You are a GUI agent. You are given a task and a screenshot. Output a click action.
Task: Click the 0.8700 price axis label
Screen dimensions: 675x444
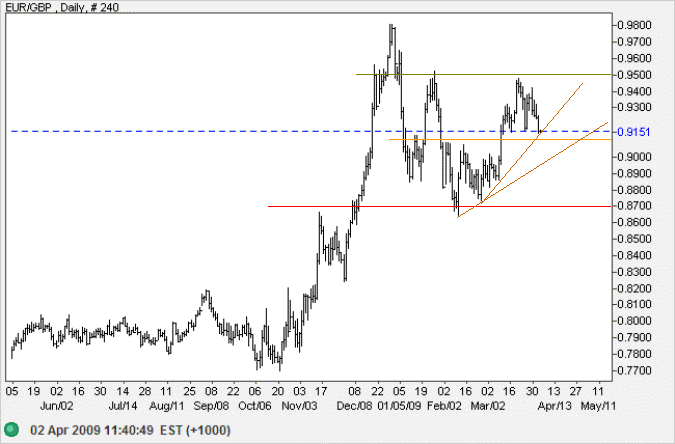pos(634,206)
